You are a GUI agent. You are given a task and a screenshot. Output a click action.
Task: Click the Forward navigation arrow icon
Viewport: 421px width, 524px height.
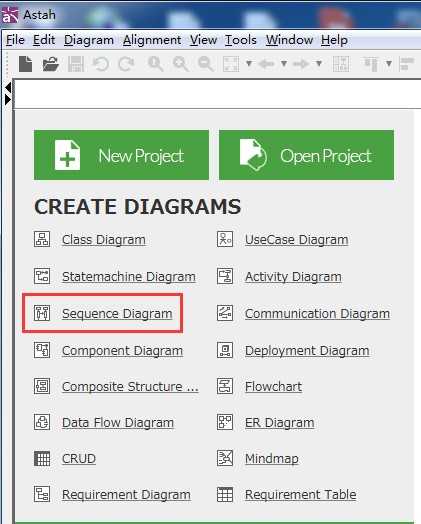(301, 63)
